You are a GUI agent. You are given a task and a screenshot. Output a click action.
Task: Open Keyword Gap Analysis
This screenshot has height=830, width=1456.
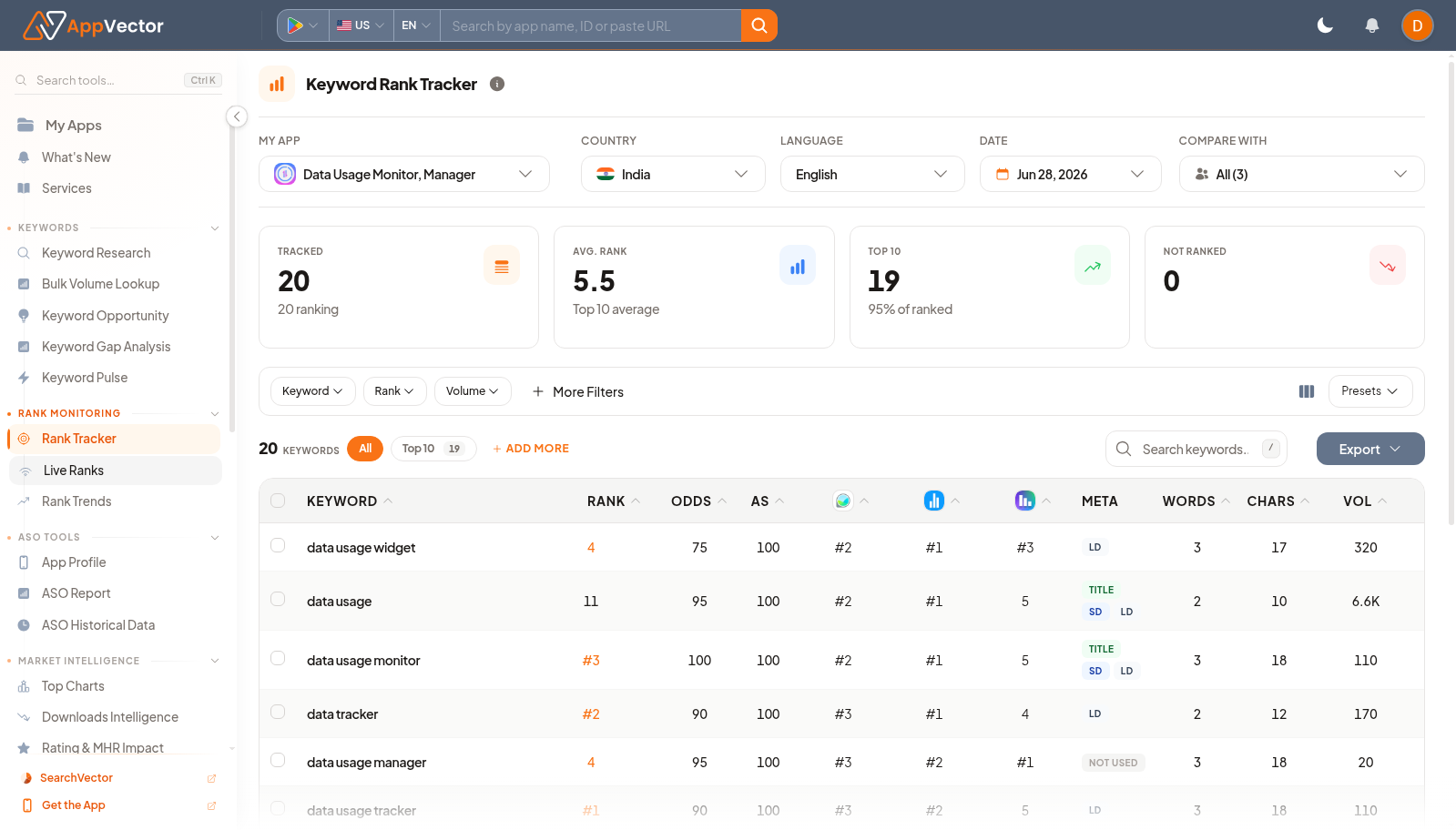106,347
